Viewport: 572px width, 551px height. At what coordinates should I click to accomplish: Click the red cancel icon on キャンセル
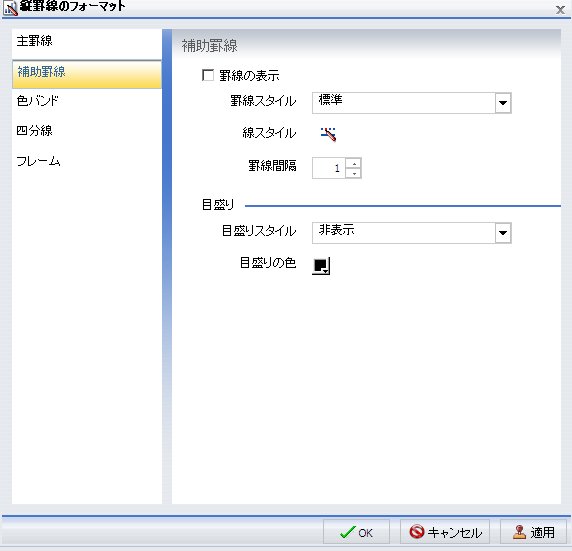[x=416, y=532]
